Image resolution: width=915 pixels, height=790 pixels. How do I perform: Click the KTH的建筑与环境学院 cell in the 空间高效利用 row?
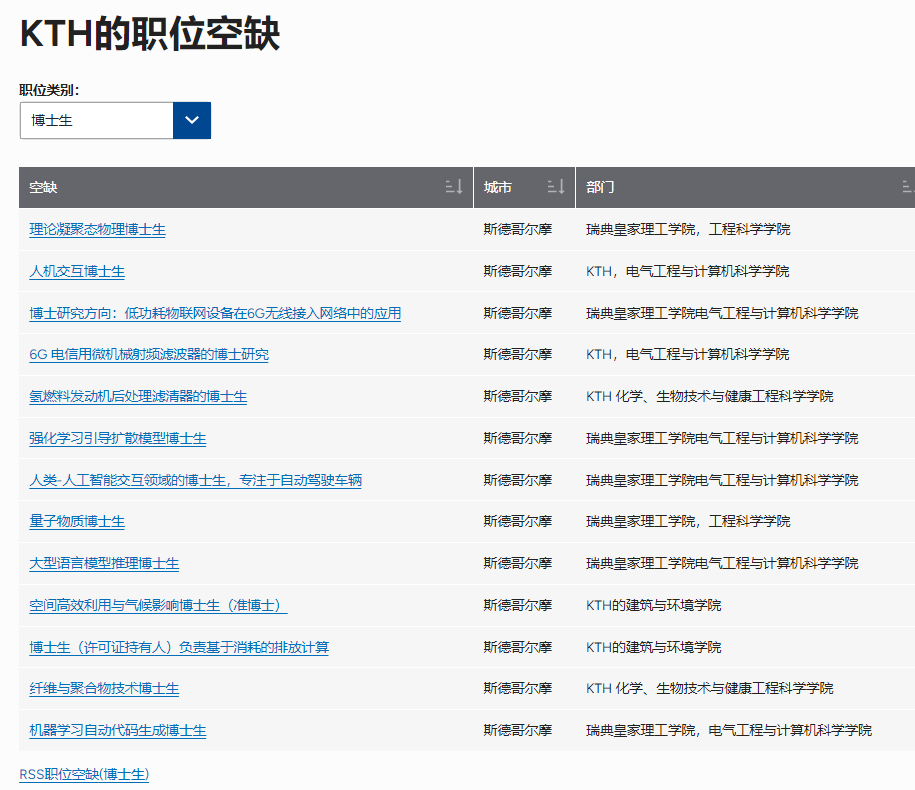[x=654, y=605]
